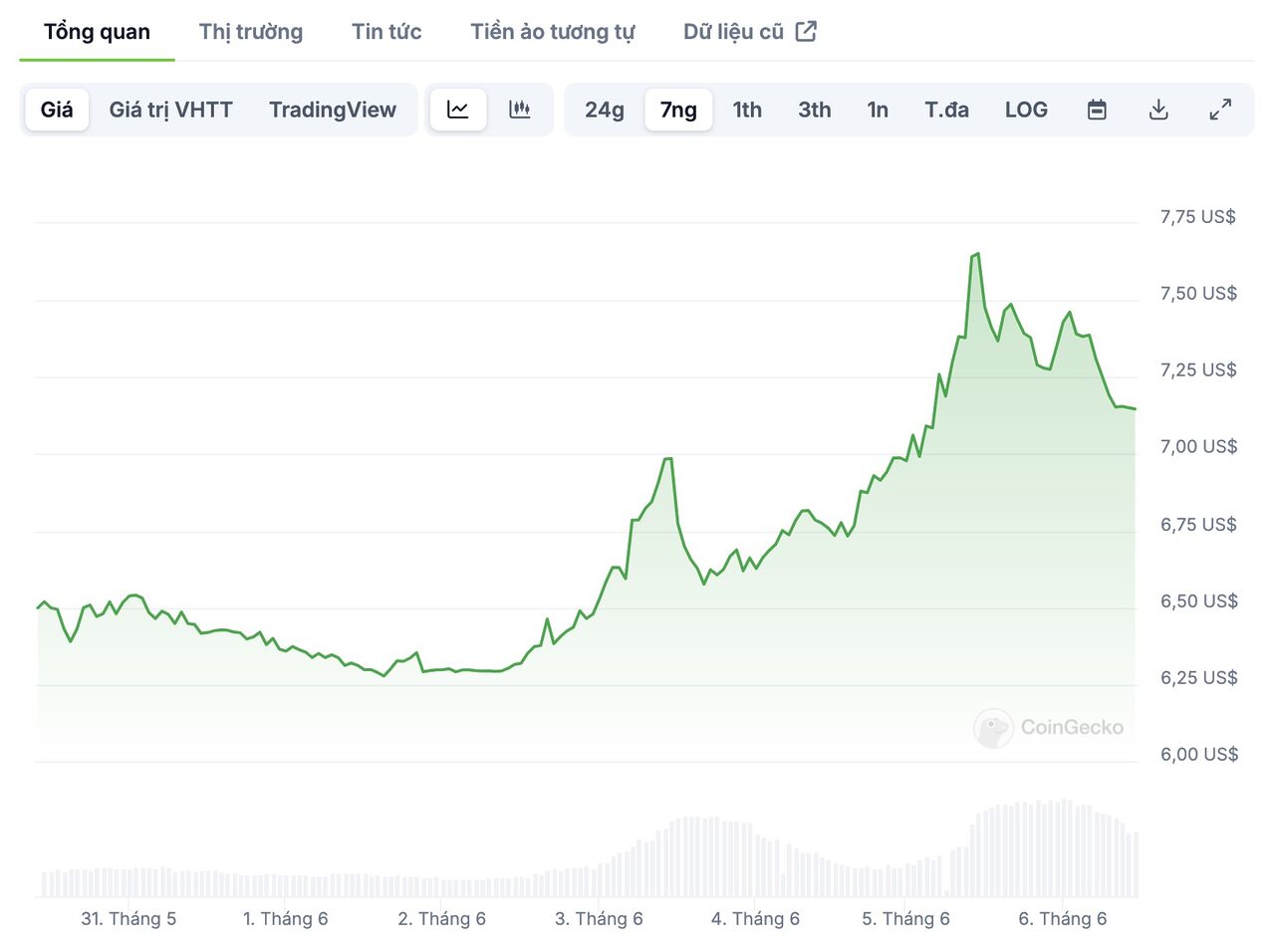Click the 6,00 US$ axis label
1275x952 pixels.
[1198, 755]
